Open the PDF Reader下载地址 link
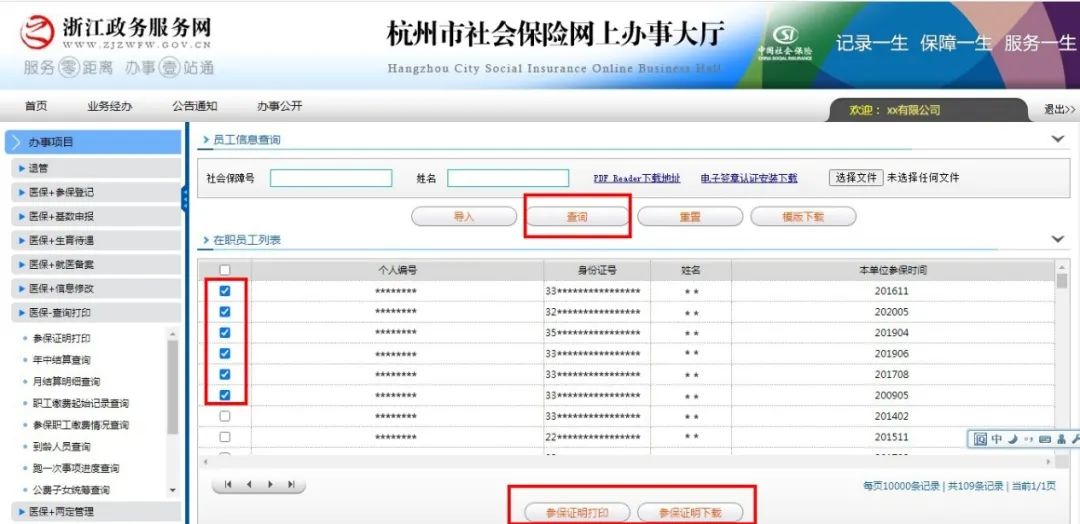1080x524 pixels. pos(637,178)
